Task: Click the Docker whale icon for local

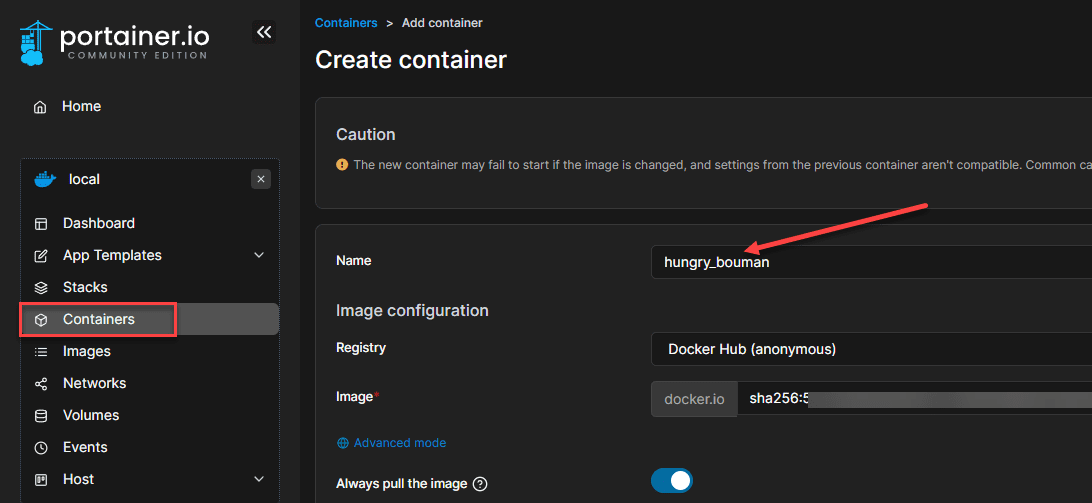Action: [45, 180]
